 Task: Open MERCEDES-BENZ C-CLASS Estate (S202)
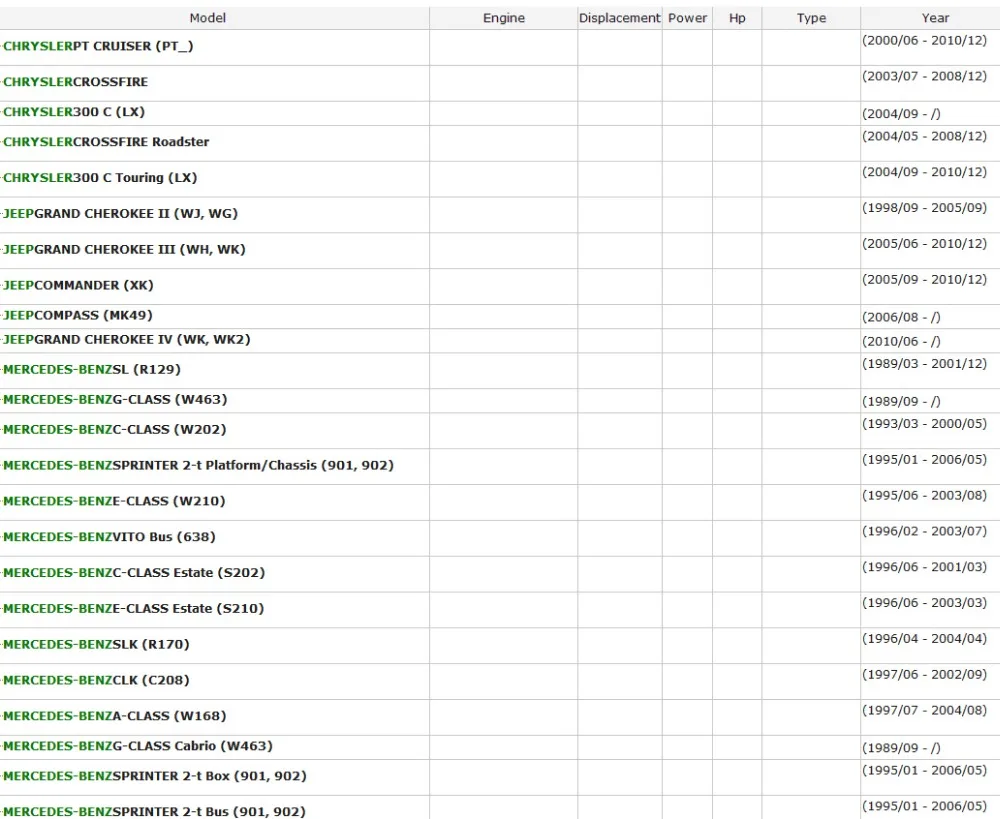[133, 572]
